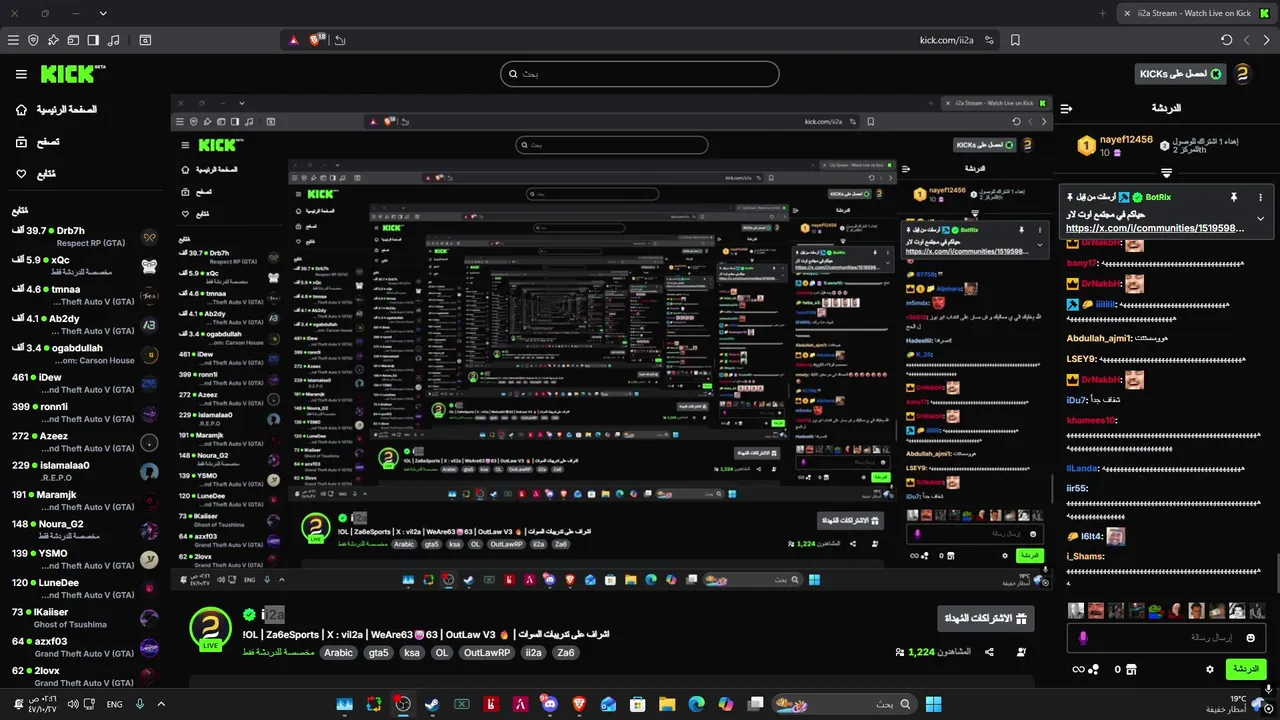Open pinned message three-dot options
Image resolution: width=1280 pixels, height=720 pixels.
[x=1260, y=197]
